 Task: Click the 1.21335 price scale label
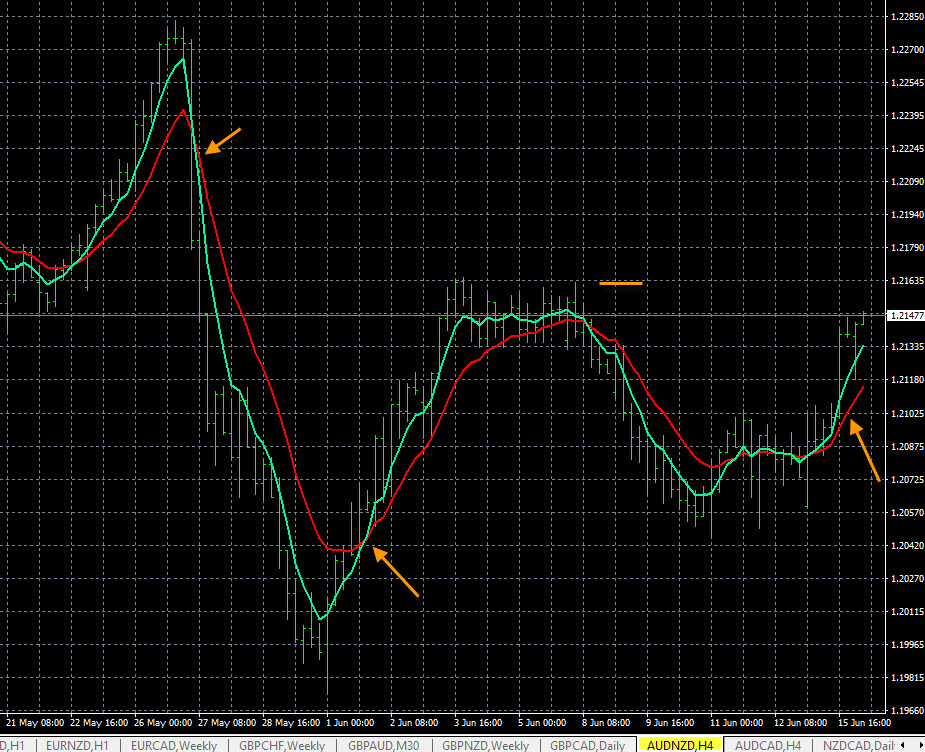point(907,347)
